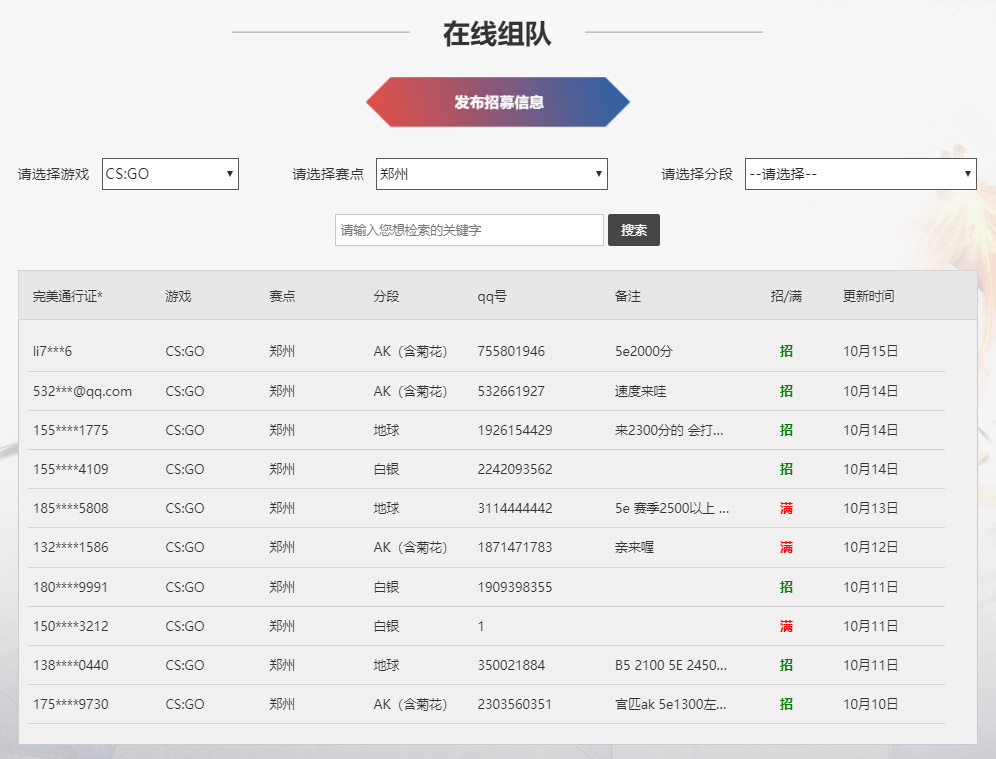
Task: Select the 更新时间 column header
Action: pos(866,295)
